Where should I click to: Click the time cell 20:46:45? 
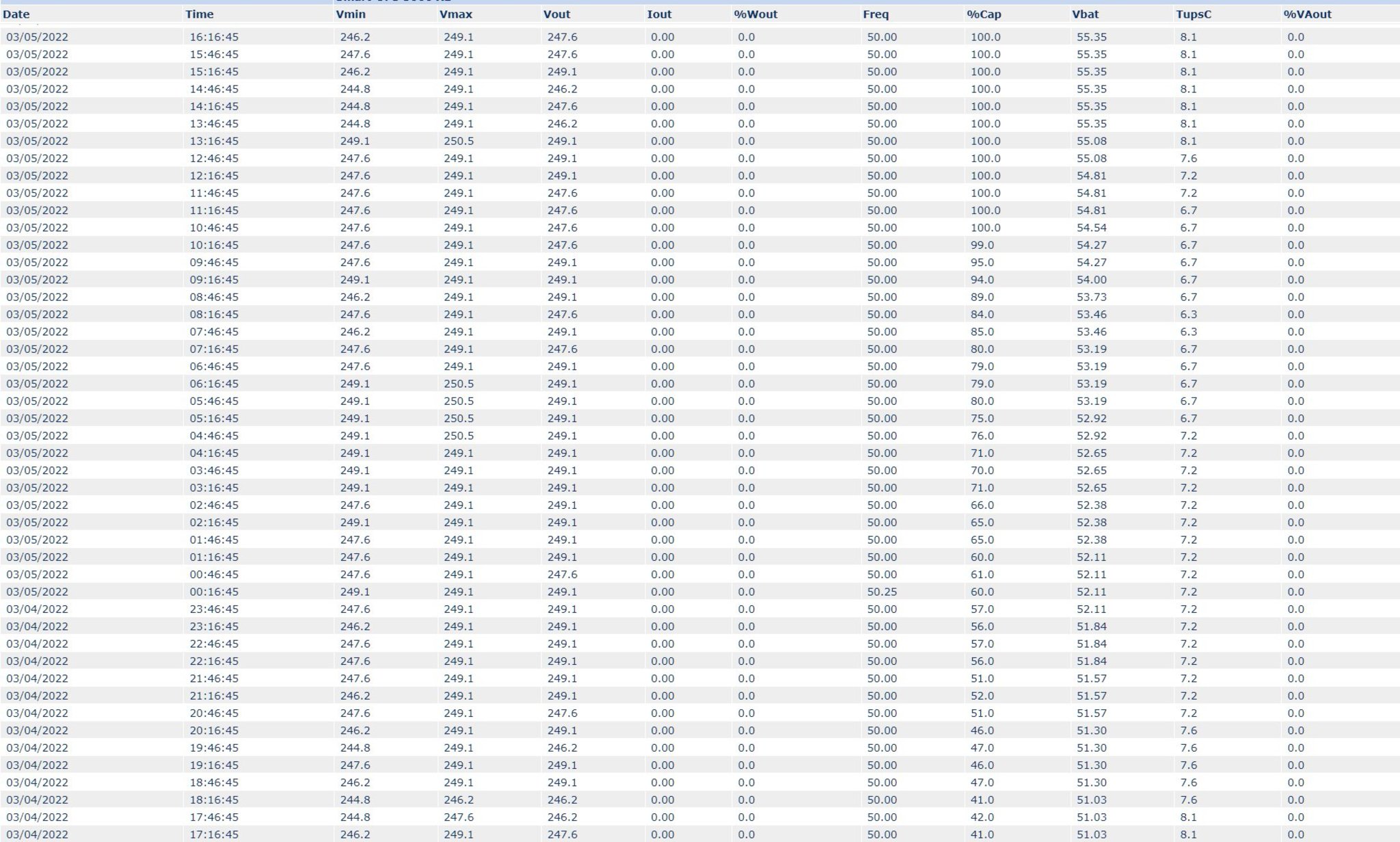coord(215,713)
